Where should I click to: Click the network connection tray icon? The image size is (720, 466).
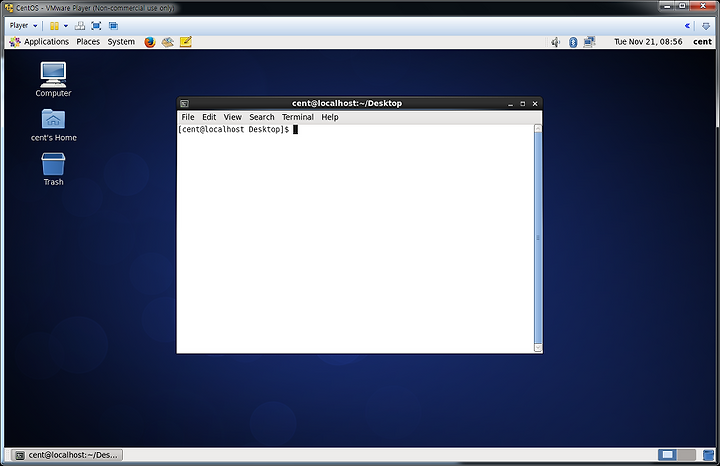[x=590, y=42]
